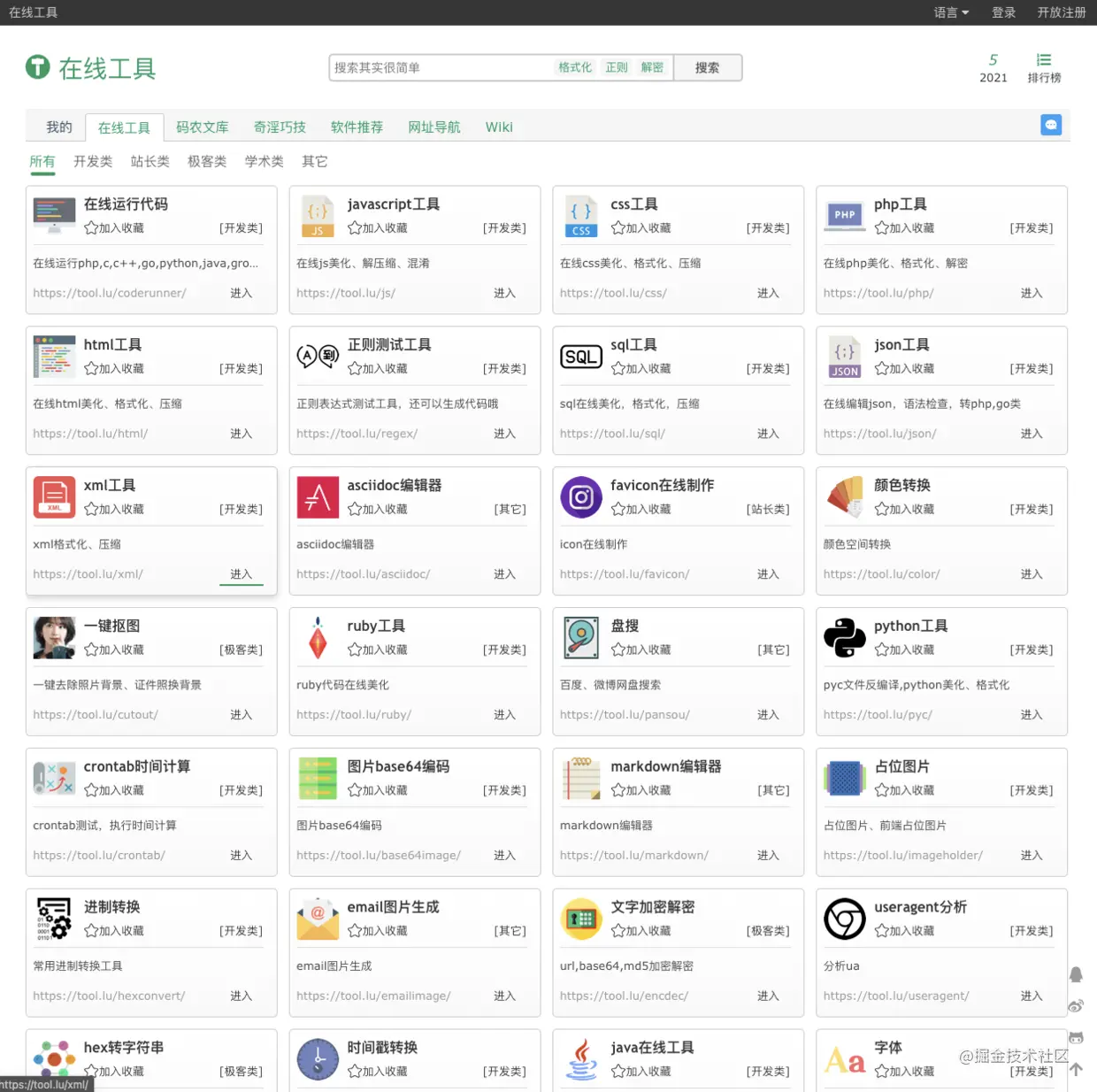The height and width of the screenshot is (1092, 1097).
Task: Click the 解密 search tag
Action: pos(652,67)
